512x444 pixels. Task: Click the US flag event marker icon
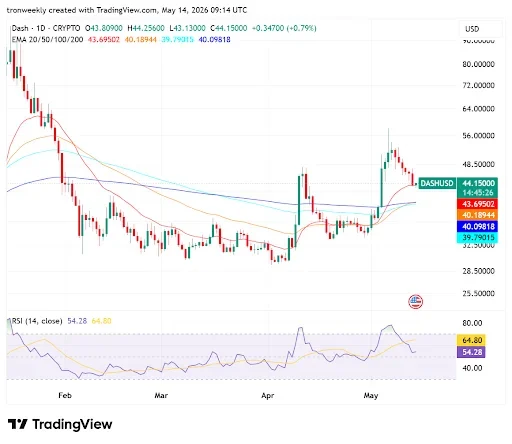(x=415, y=302)
